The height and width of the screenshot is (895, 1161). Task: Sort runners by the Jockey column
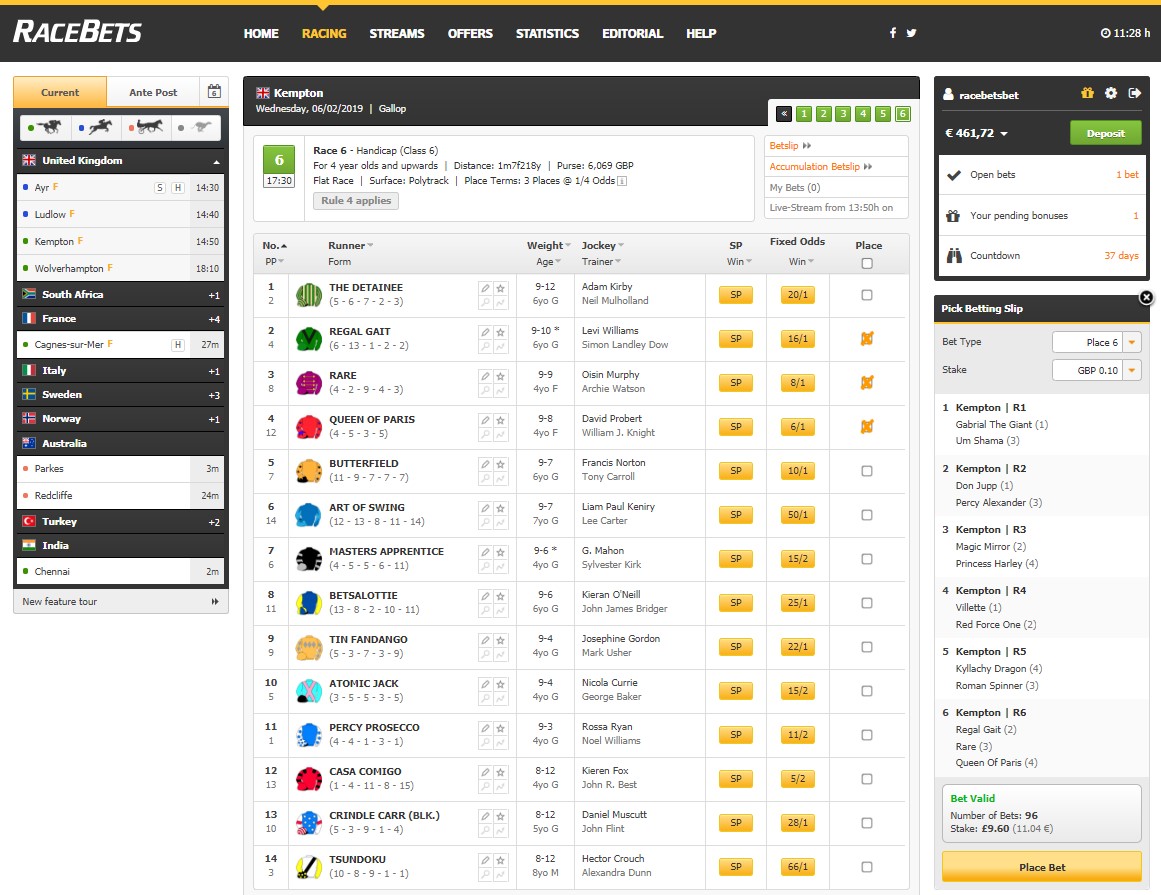(603, 246)
